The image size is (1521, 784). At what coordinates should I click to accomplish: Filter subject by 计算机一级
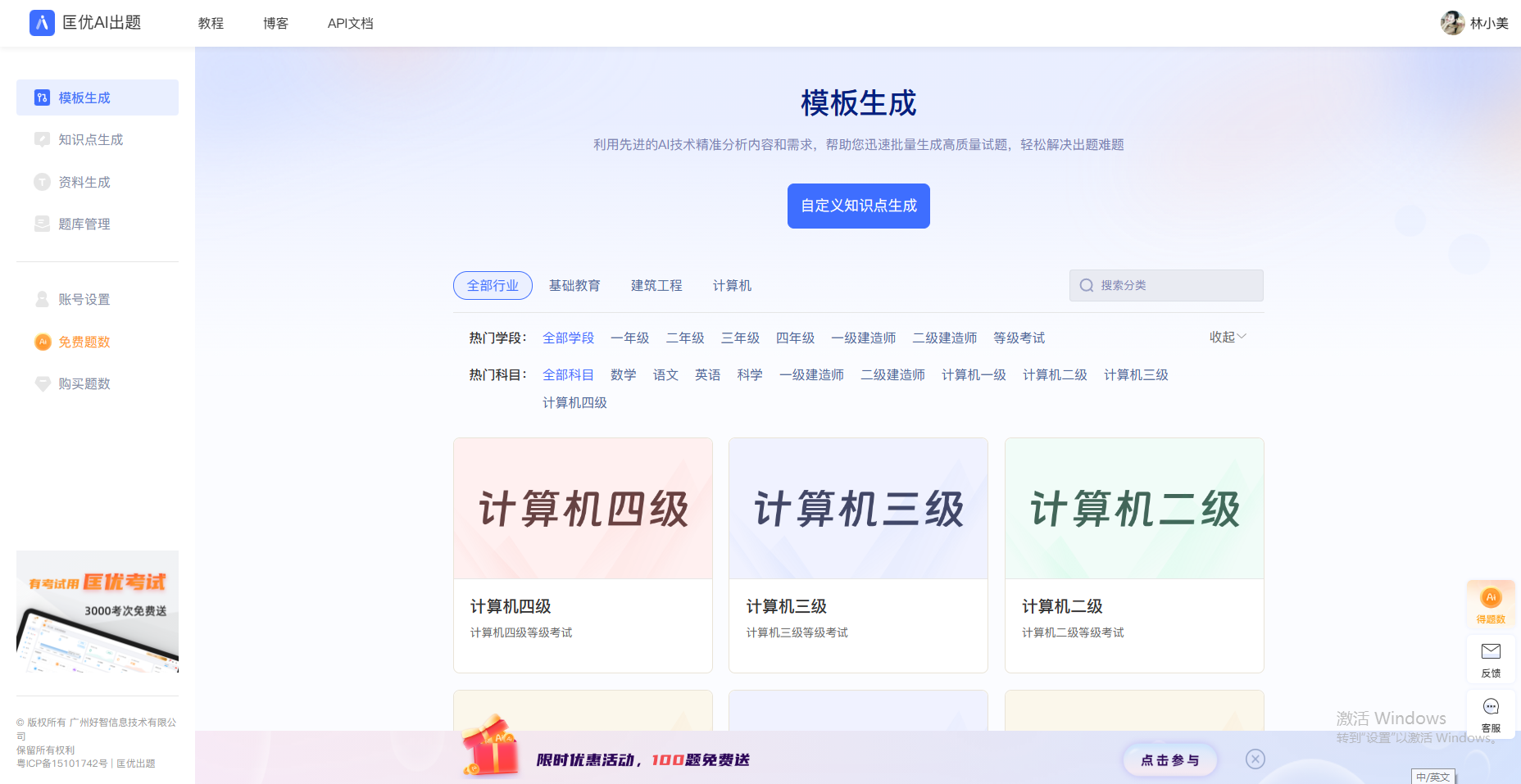click(974, 374)
